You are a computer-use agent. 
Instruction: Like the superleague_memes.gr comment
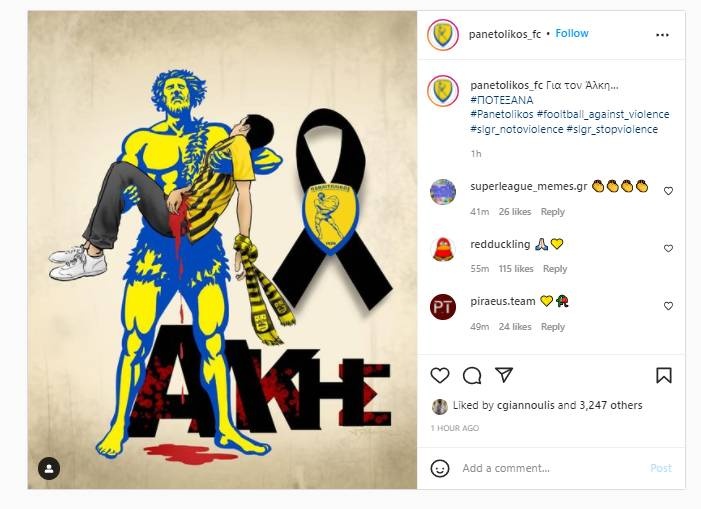click(668, 191)
